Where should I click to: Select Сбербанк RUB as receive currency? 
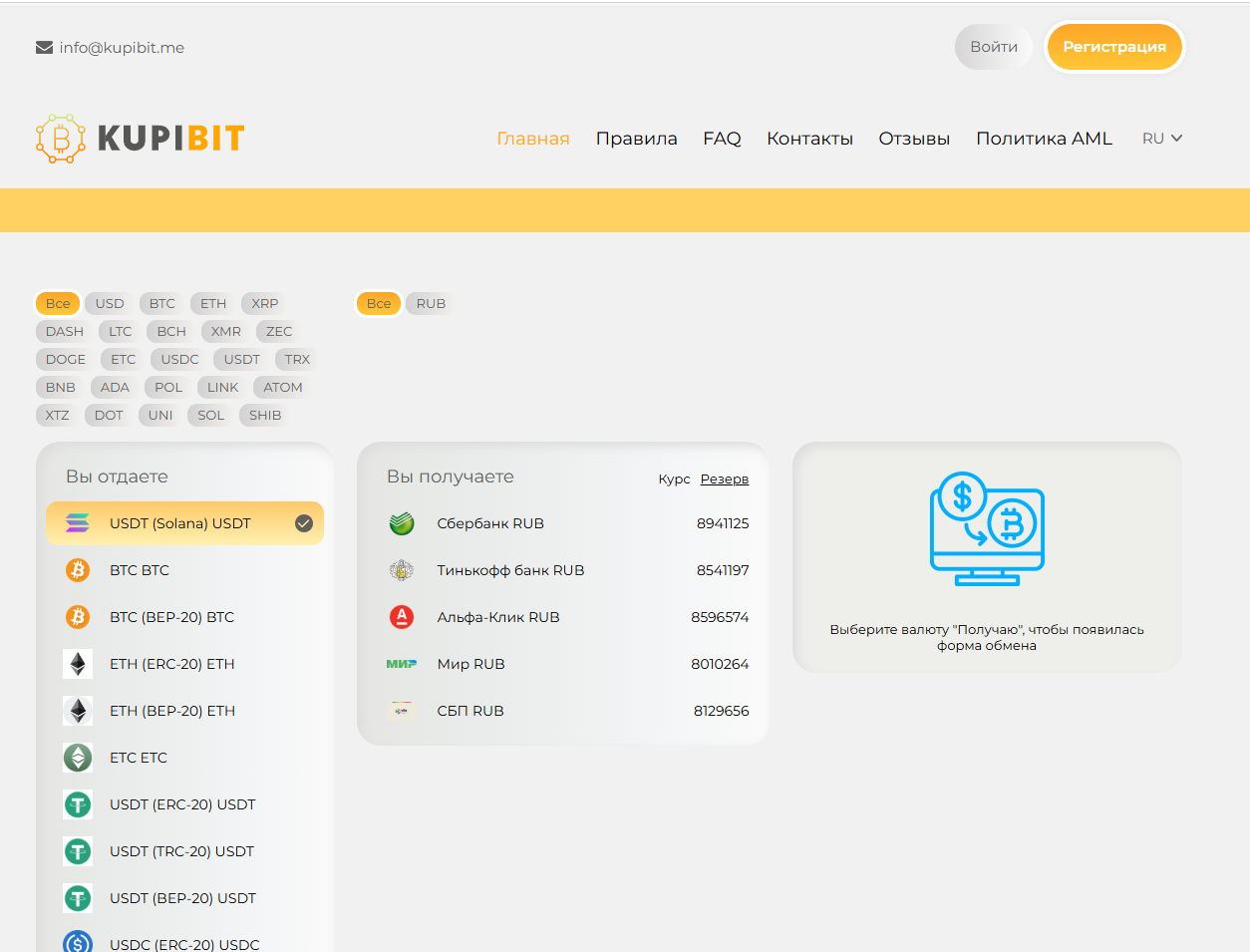[x=563, y=523]
